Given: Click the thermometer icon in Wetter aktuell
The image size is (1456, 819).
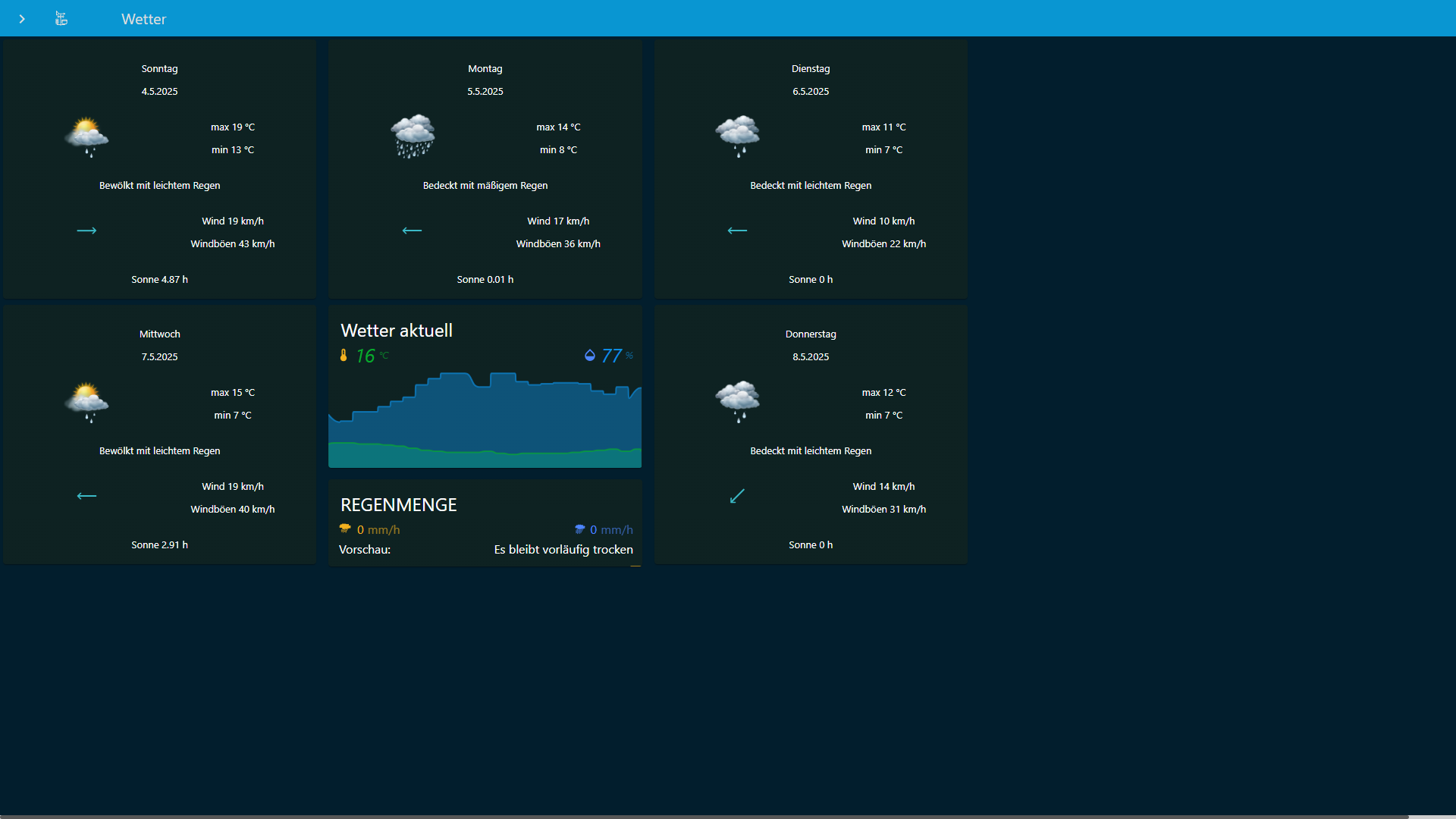Looking at the screenshot, I should pos(344,356).
